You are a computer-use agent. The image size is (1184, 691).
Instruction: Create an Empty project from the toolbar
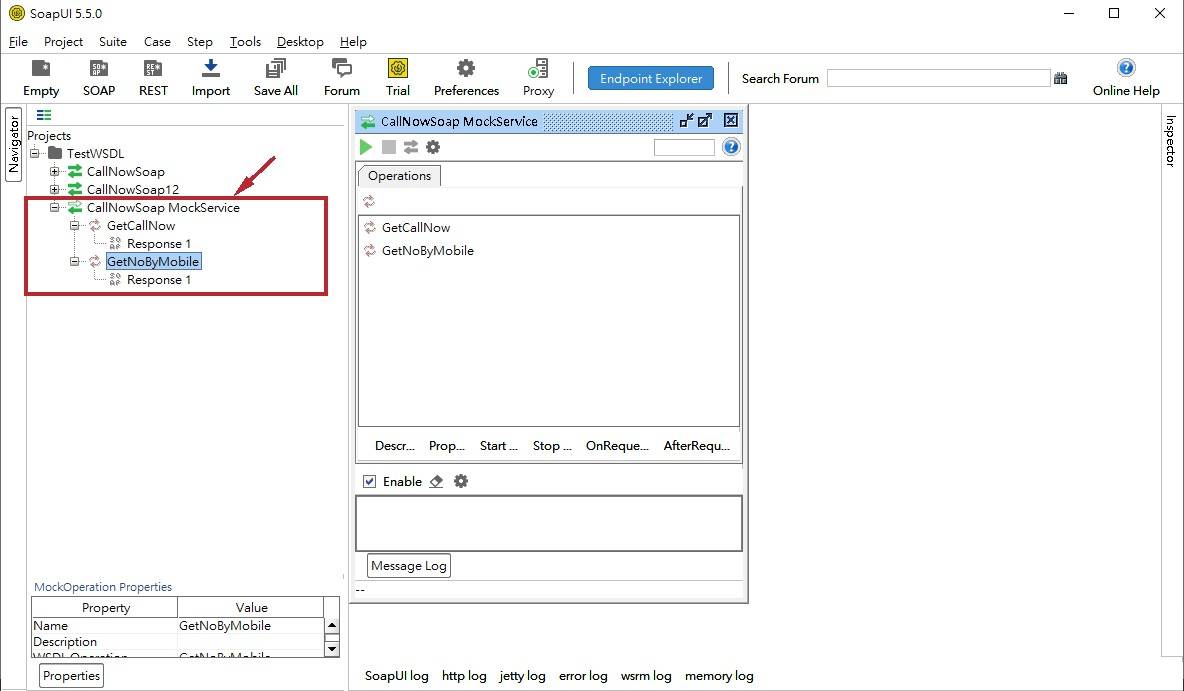(41, 79)
